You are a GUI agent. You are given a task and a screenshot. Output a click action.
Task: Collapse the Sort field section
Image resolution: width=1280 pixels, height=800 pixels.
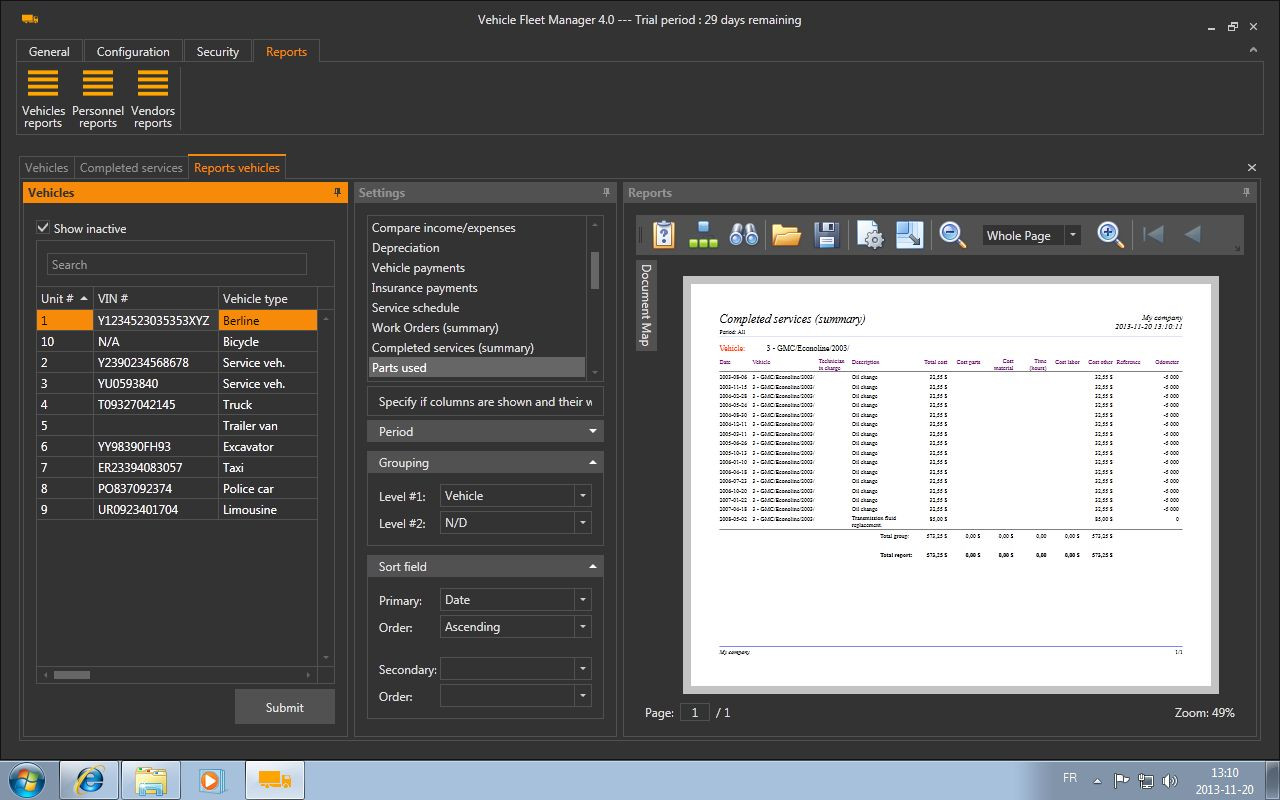coord(485,567)
